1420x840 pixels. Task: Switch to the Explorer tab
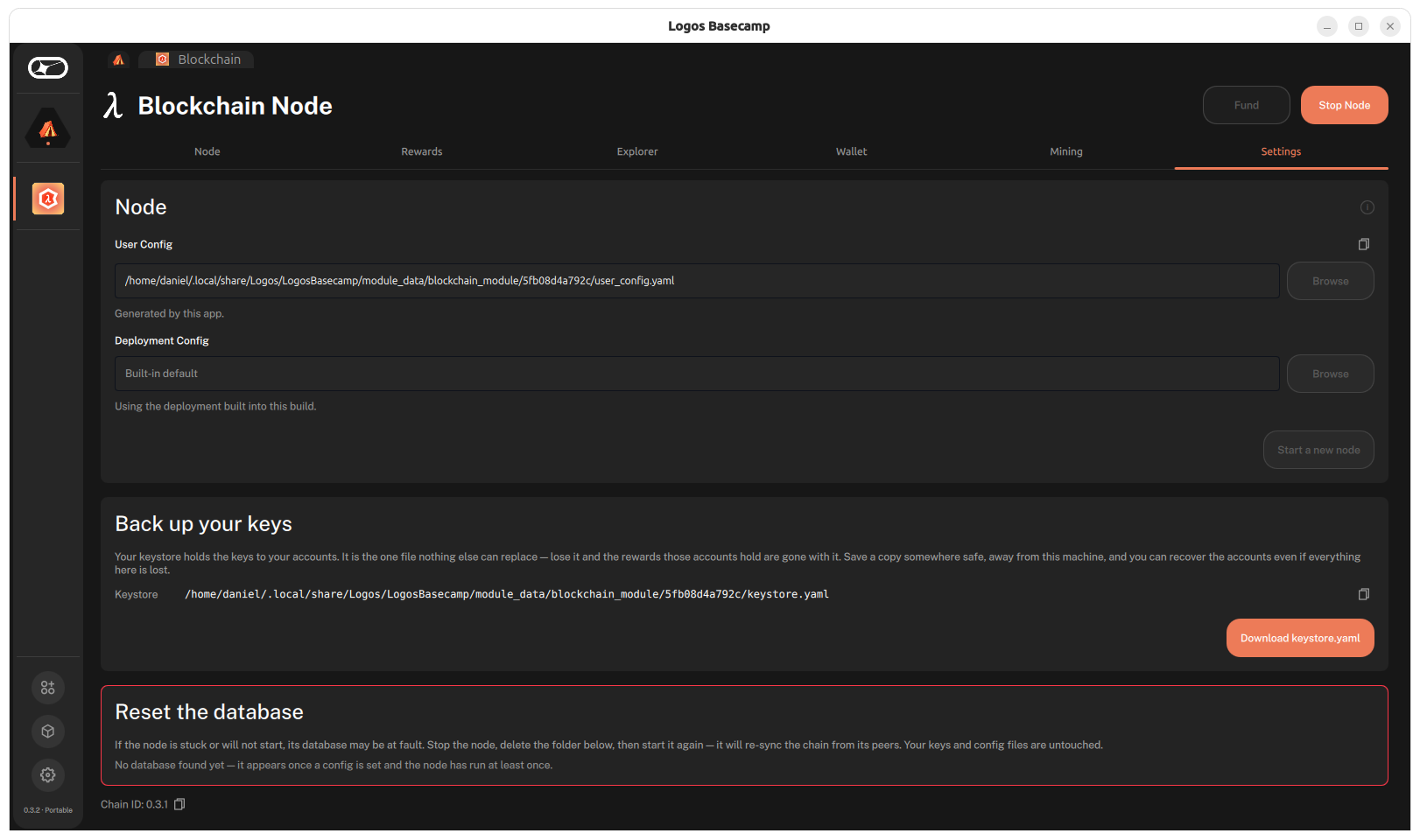point(637,151)
